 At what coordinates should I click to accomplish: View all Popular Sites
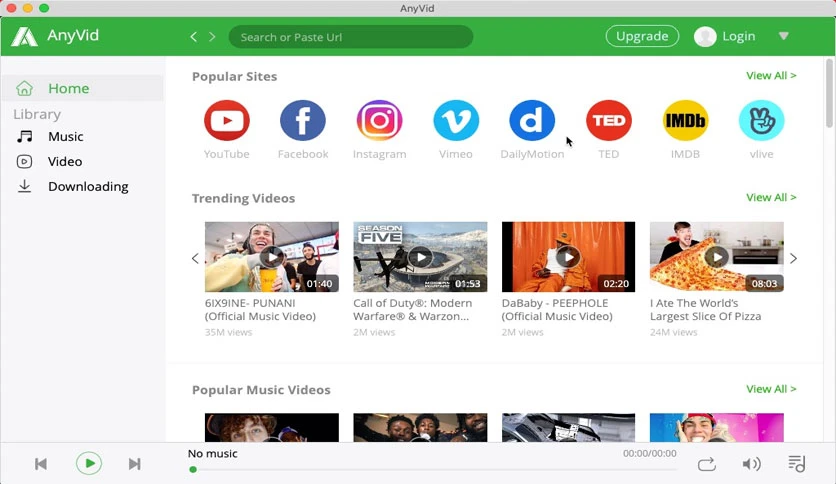click(771, 76)
